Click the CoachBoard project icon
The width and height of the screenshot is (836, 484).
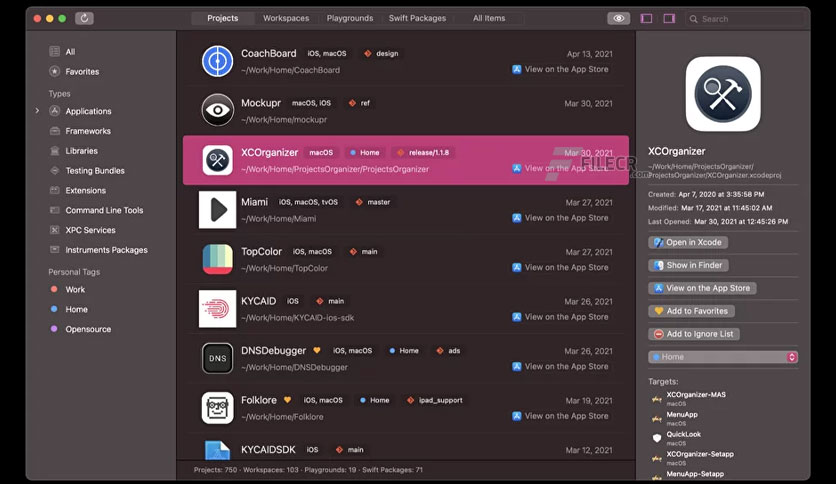(218, 61)
